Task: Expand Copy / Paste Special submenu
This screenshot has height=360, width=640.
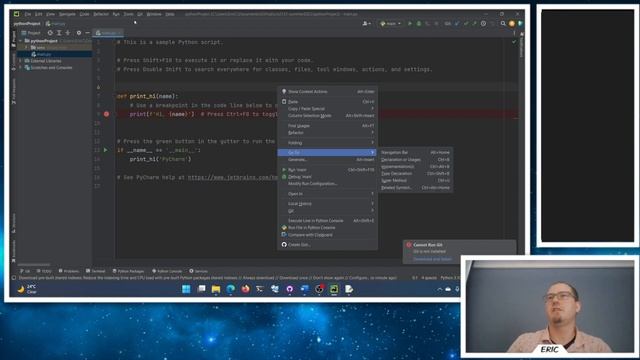Action: (x=327, y=109)
